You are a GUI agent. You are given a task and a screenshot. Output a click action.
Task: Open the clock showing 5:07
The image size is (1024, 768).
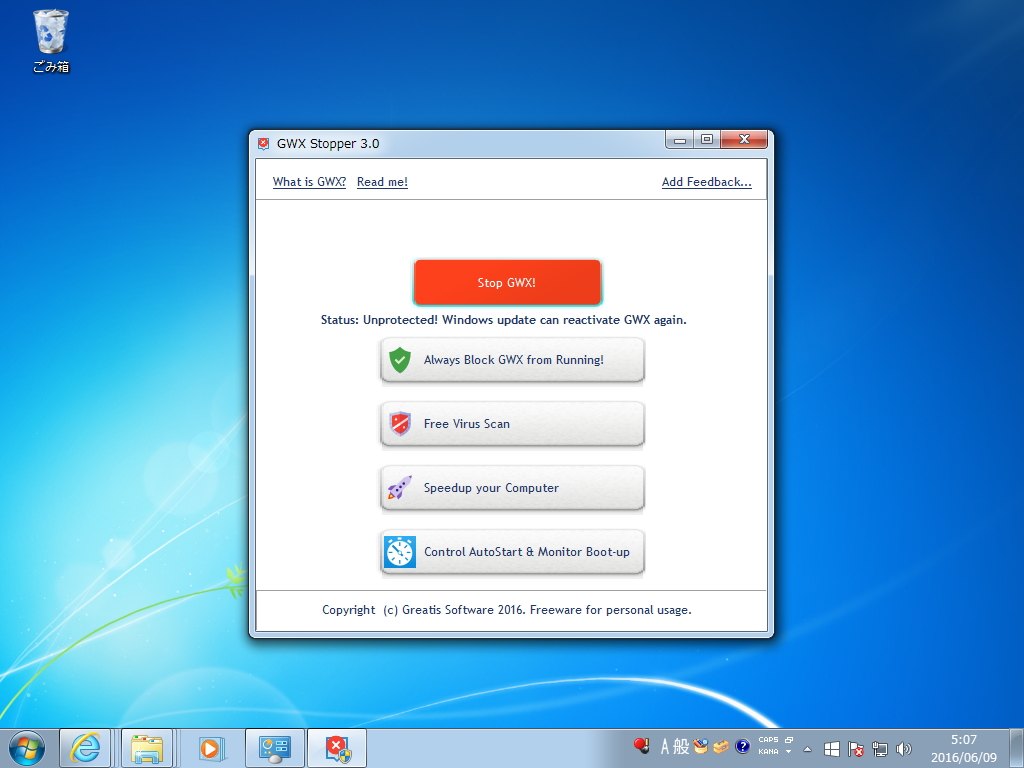[964, 748]
